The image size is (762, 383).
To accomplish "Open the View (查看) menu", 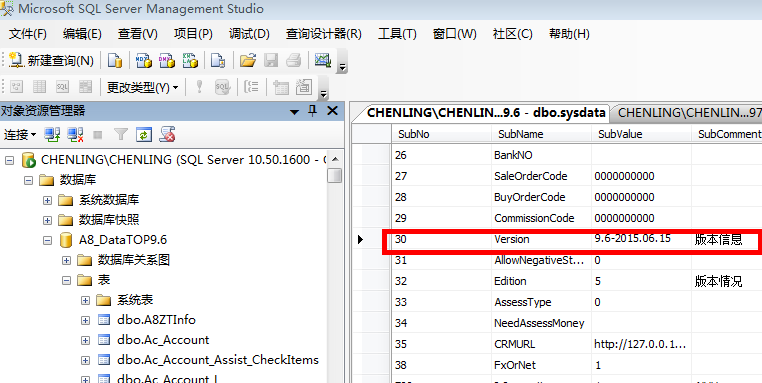I will [138, 34].
